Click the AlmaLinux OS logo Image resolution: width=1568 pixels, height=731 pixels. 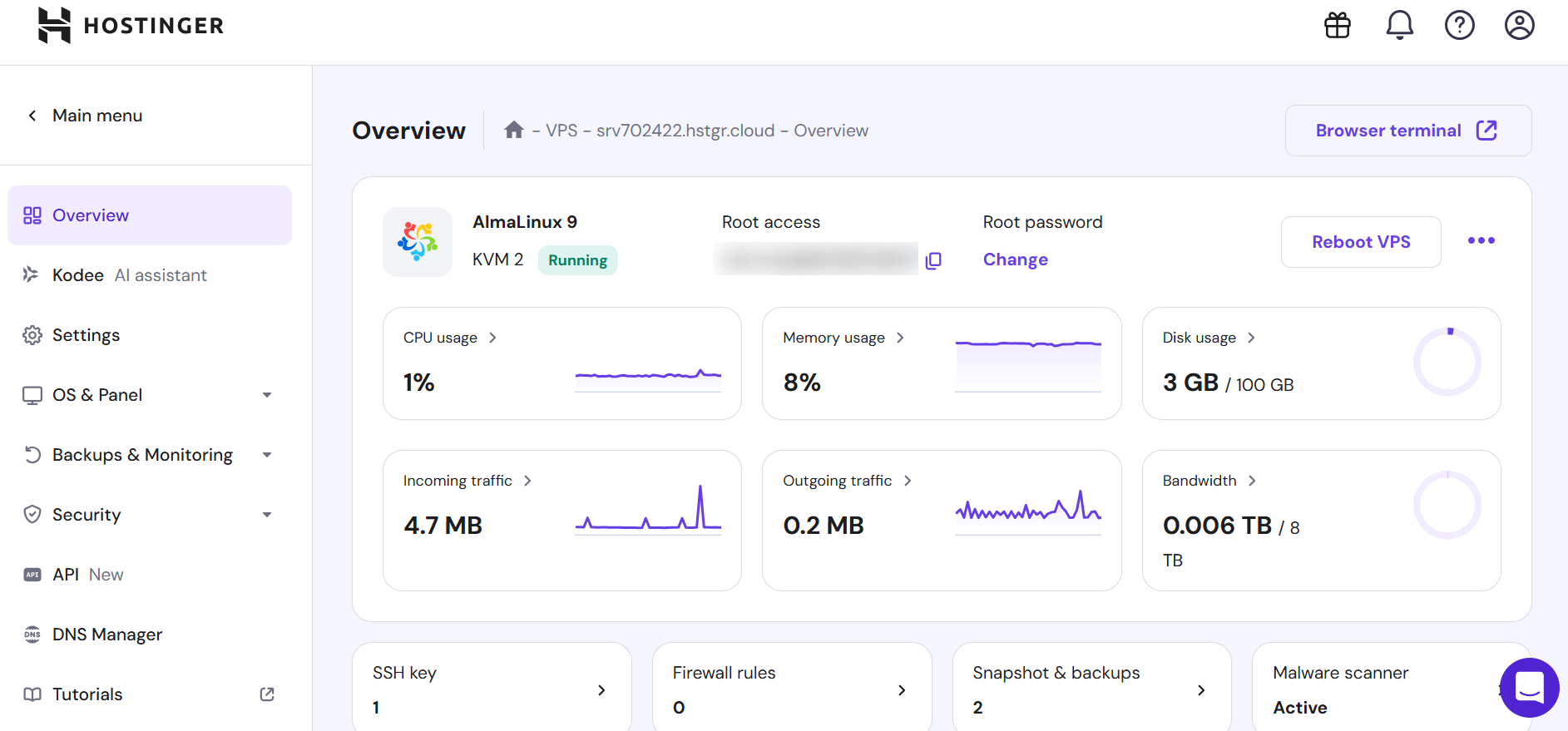[x=418, y=241]
